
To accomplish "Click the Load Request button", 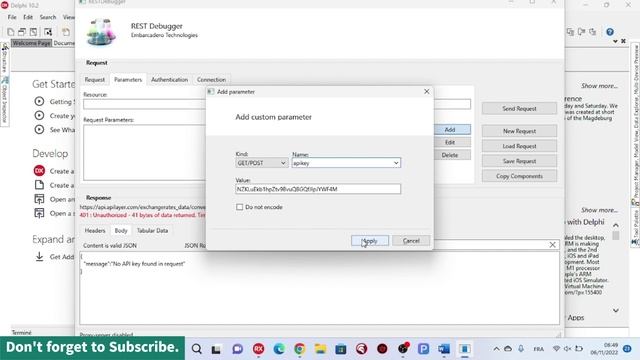I will [x=519, y=146].
